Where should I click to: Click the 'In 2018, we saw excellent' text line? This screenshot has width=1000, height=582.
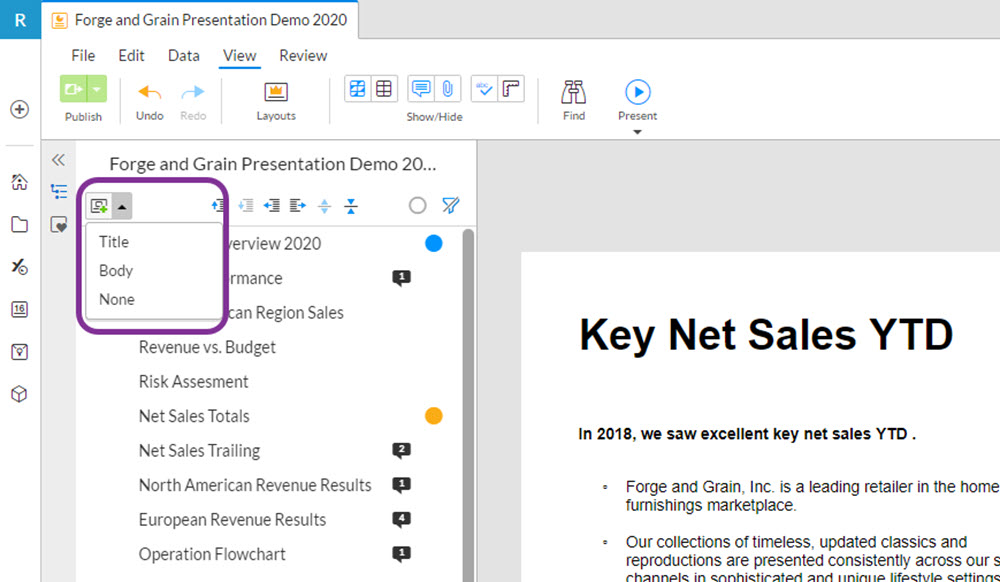[x=747, y=434]
